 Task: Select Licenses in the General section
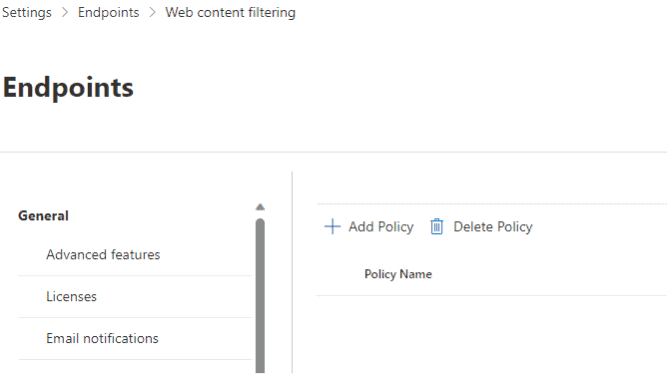point(71,297)
